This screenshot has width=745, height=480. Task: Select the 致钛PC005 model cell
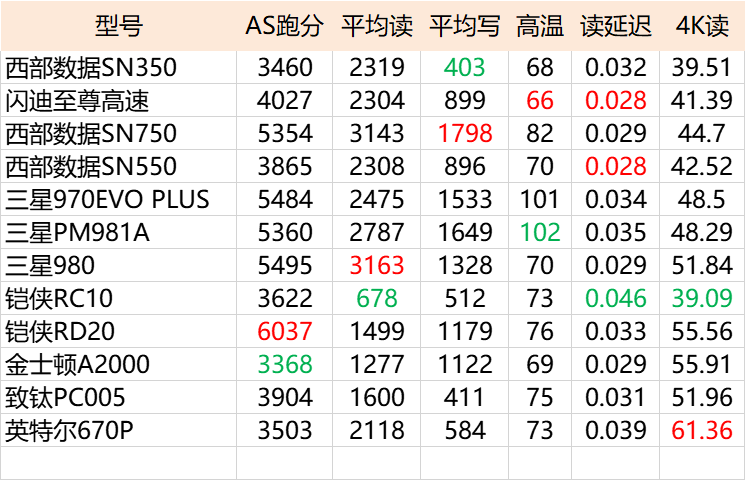coord(119,397)
